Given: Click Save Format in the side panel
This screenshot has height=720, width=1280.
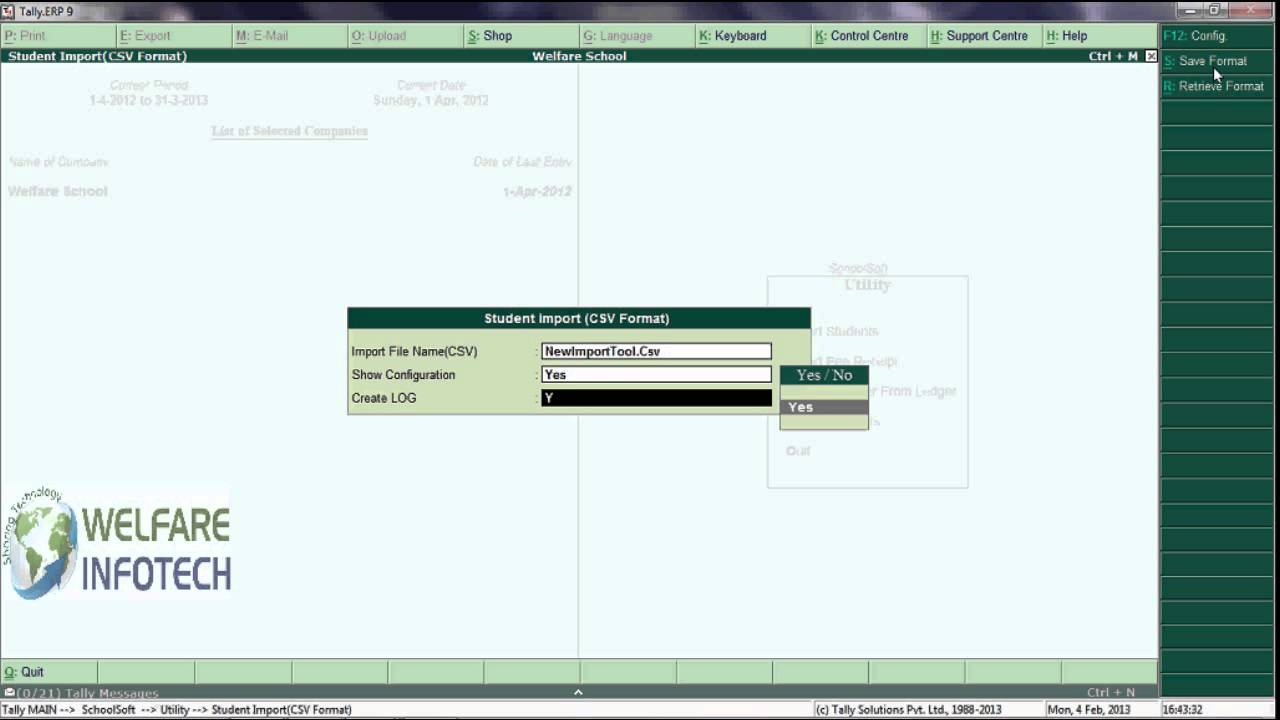Looking at the screenshot, I should 1217,61.
